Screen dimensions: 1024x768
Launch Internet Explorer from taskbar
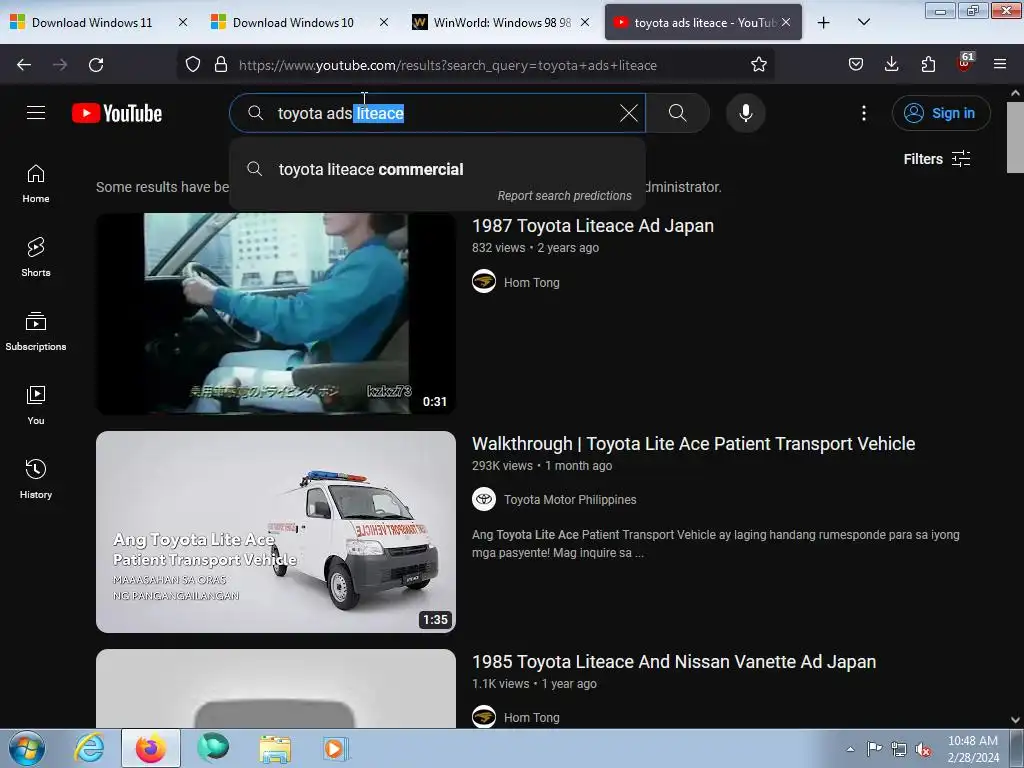(89, 748)
